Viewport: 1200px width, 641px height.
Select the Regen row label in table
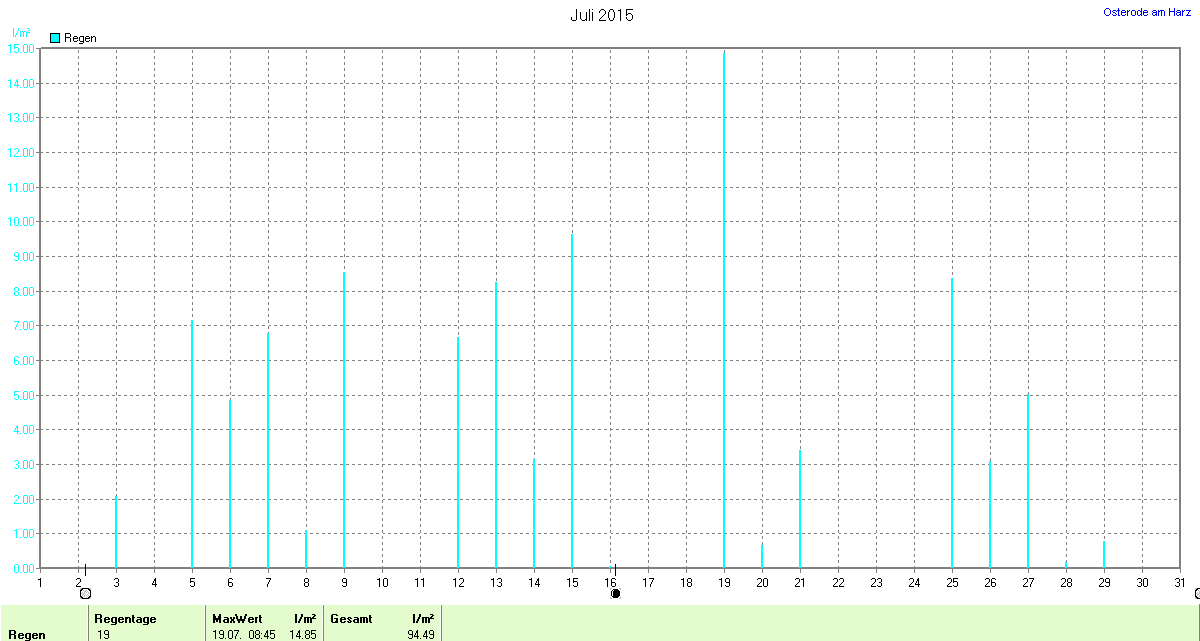pyautogui.click(x=26, y=634)
